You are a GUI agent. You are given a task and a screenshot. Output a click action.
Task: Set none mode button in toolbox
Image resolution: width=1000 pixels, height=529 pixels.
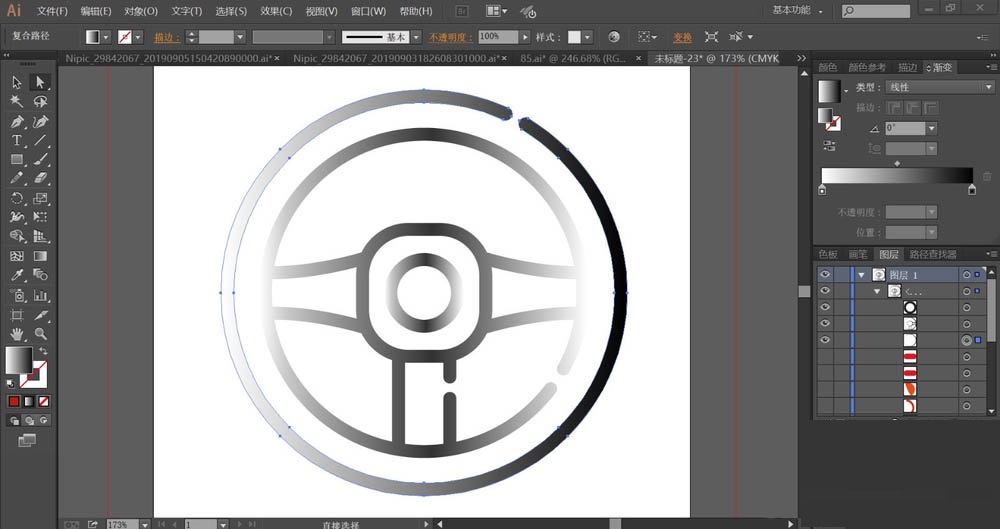pos(43,401)
